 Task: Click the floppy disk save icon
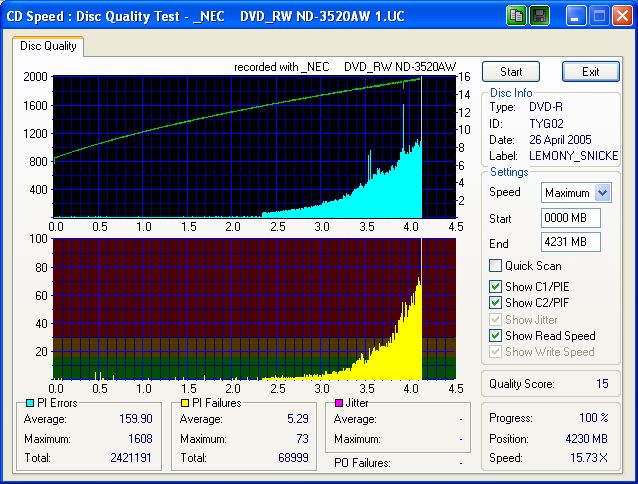[x=538, y=16]
